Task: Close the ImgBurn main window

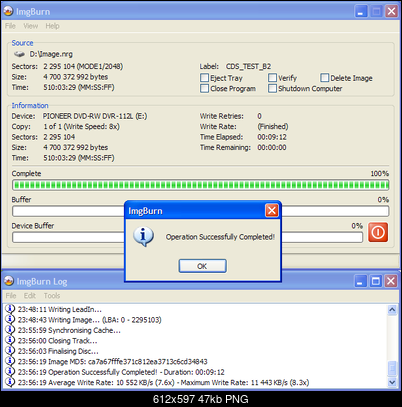Action: pos(391,11)
